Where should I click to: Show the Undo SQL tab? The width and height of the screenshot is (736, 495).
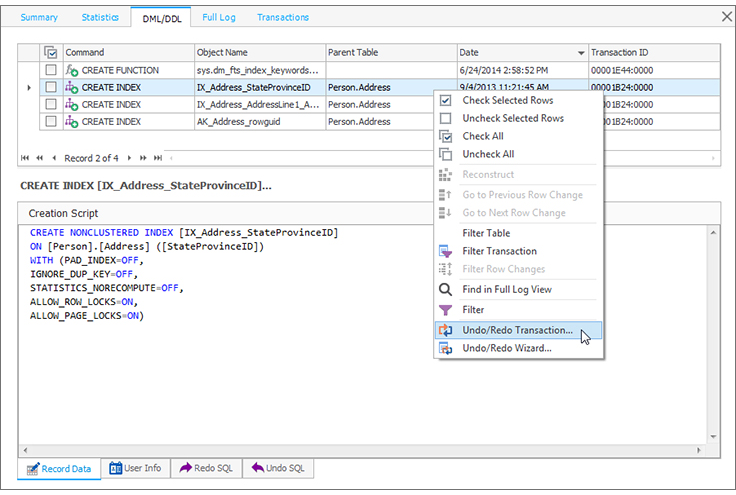pos(278,468)
